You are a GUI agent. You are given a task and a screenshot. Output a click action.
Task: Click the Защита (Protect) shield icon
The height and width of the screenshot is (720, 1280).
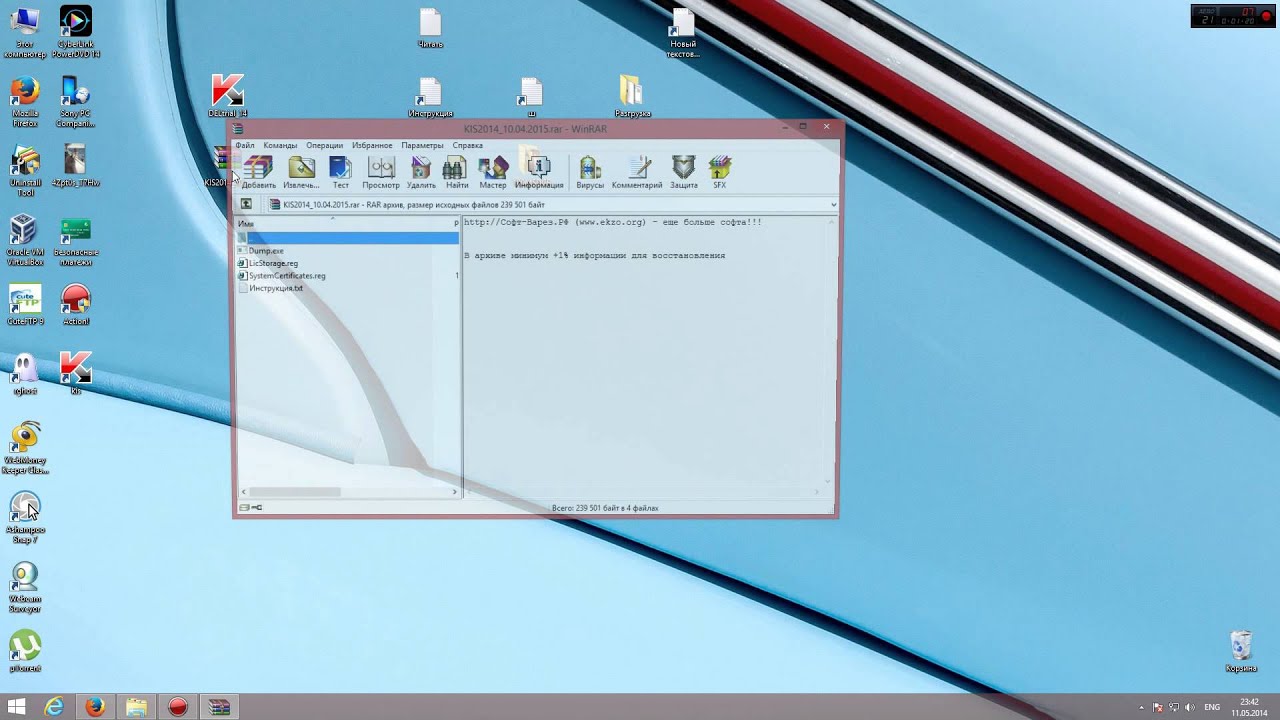coord(684,171)
